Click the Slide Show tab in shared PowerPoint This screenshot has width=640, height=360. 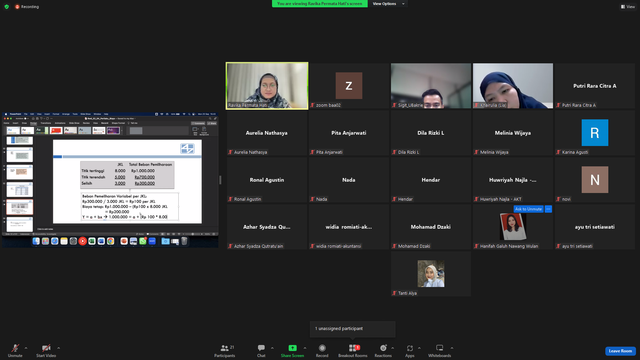point(74,123)
